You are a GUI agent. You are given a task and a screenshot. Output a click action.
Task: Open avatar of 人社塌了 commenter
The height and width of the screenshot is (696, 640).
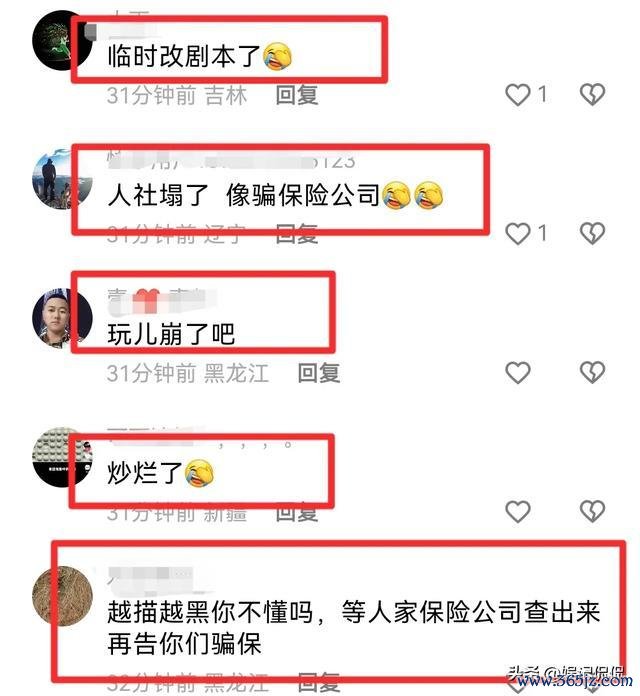click(x=63, y=179)
